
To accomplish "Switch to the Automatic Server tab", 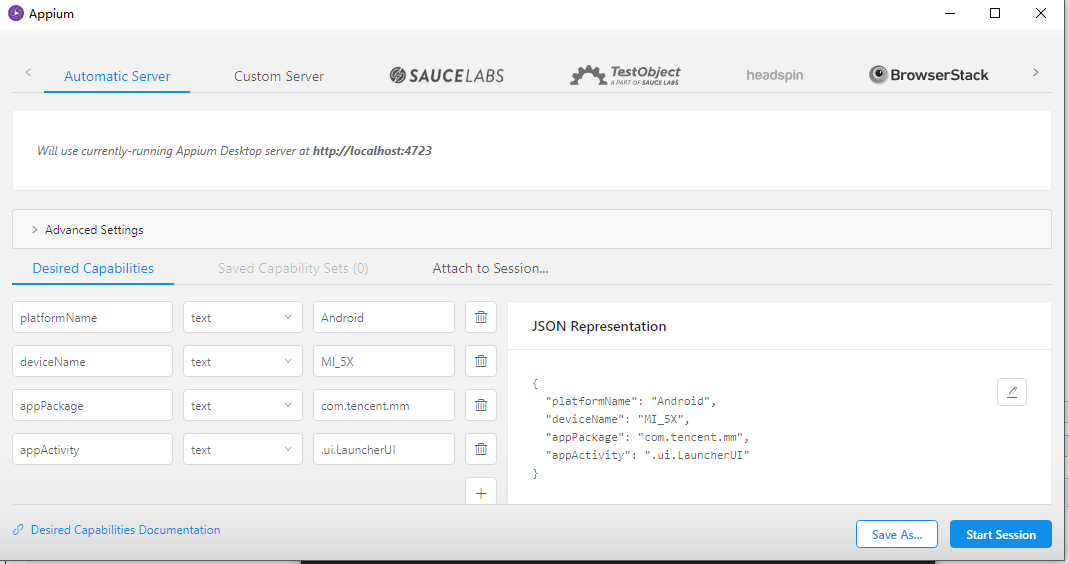I will pos(117,76).
